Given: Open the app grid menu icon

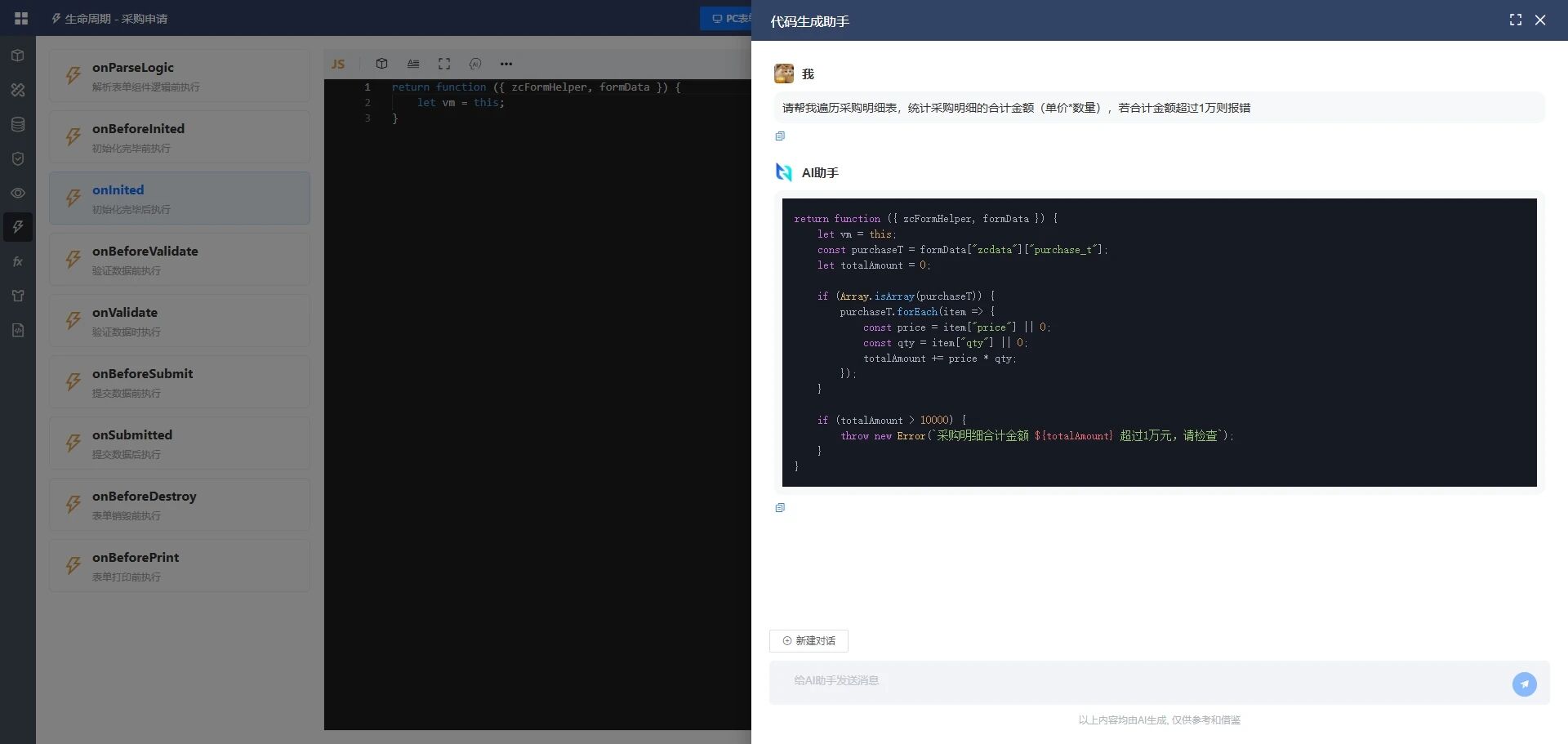Looking at the screenshot, I should (21, 18).
